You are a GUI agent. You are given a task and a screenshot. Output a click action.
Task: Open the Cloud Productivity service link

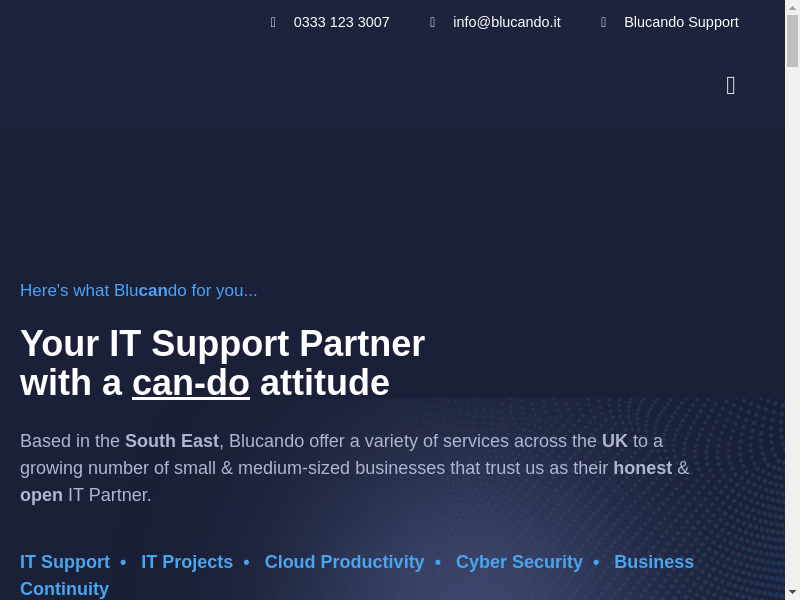point(344,562)
